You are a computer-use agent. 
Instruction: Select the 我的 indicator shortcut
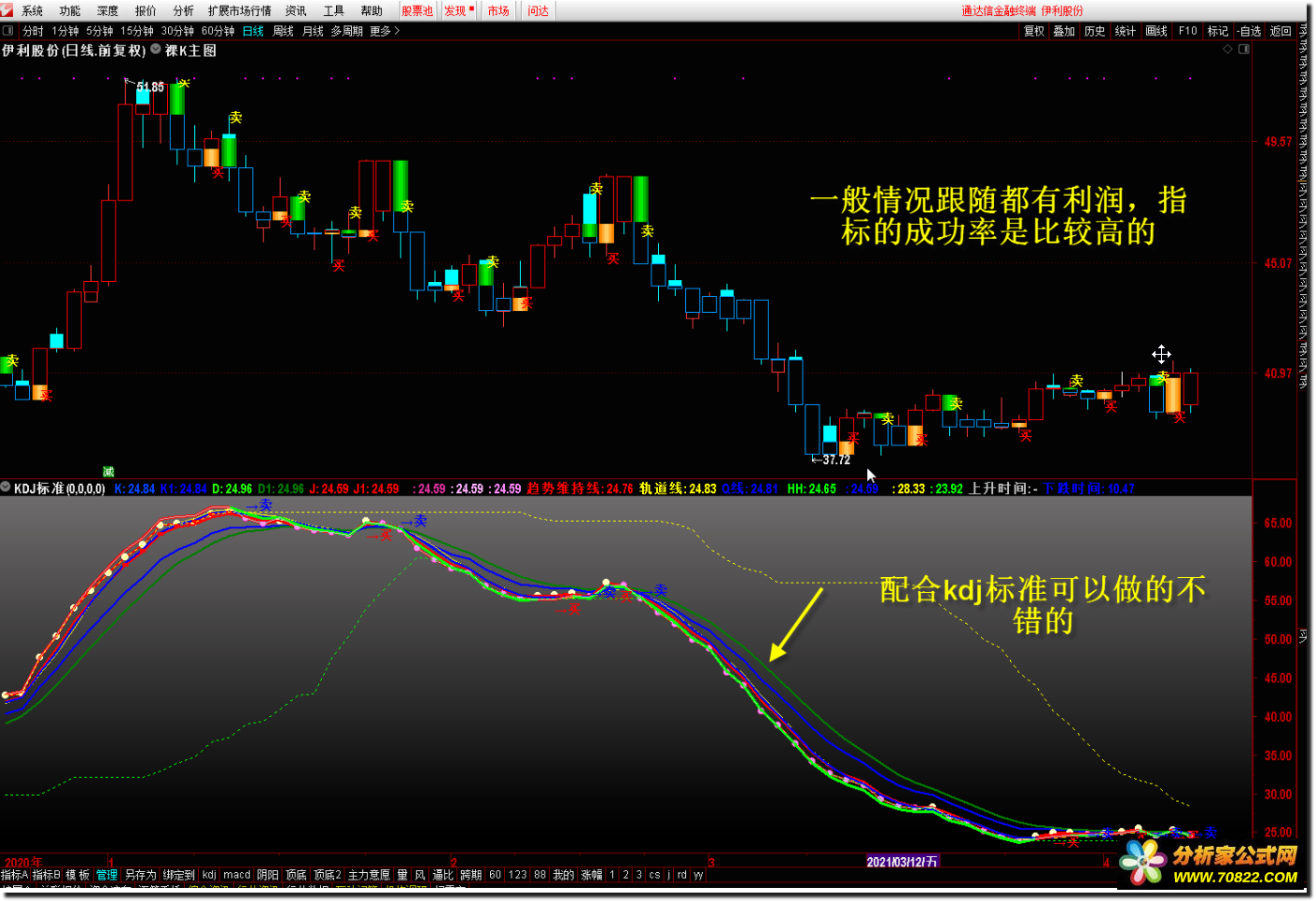[x=564, y=875]
